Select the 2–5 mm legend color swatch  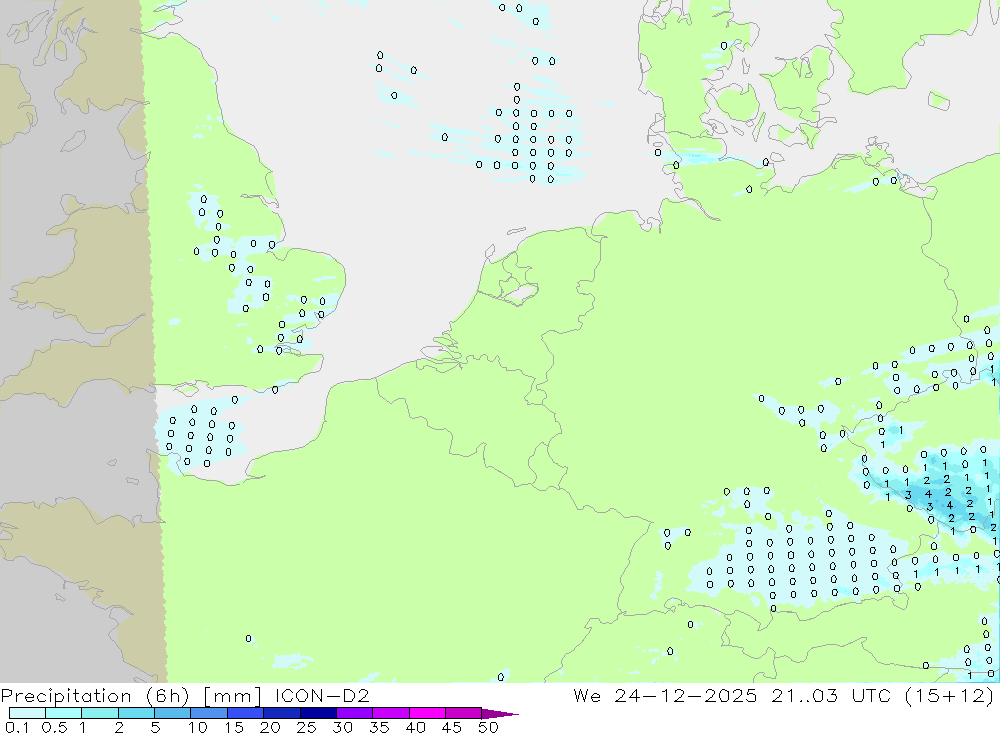[136, 713]
